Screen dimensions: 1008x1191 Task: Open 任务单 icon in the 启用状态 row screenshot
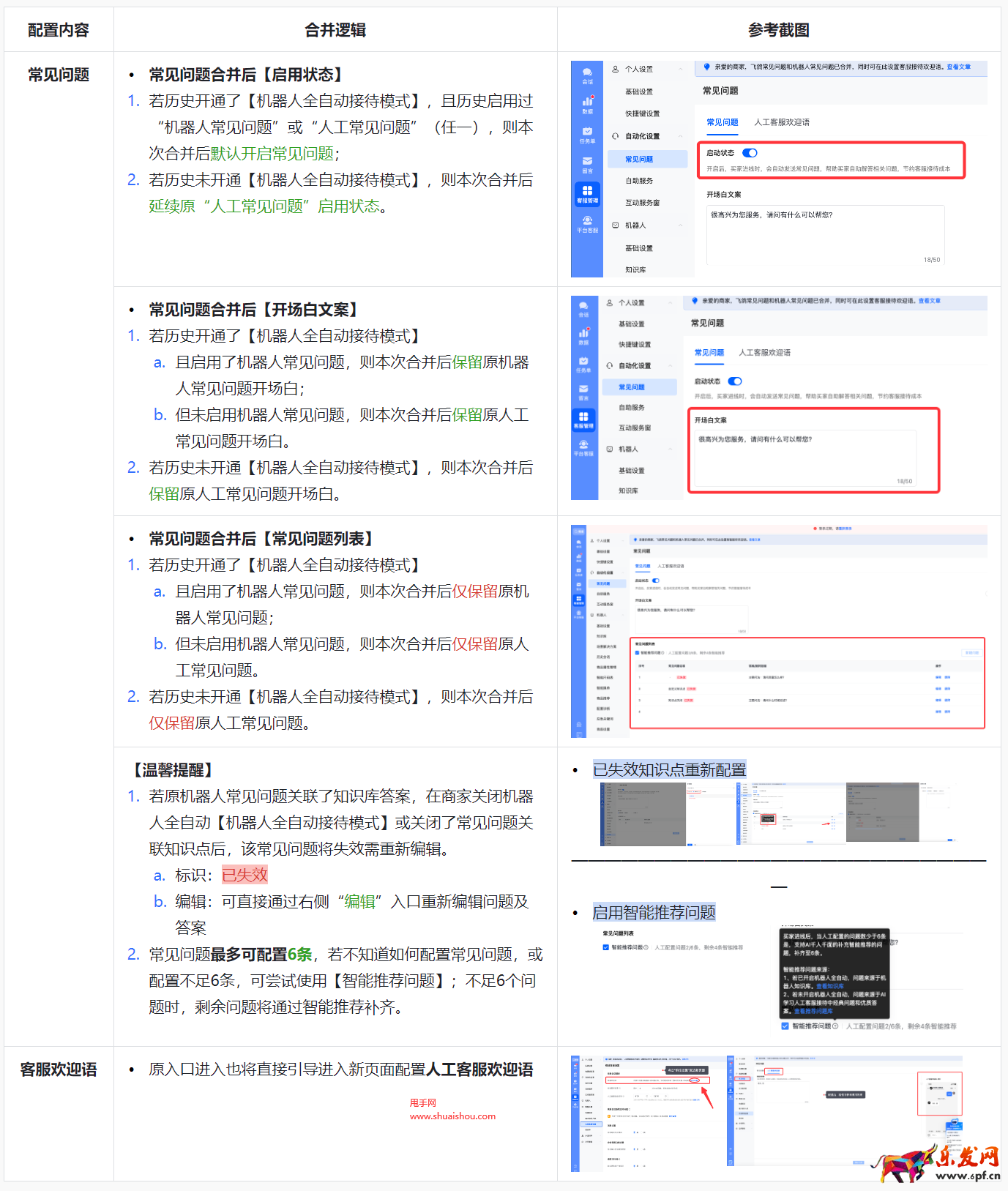(587, 131)
